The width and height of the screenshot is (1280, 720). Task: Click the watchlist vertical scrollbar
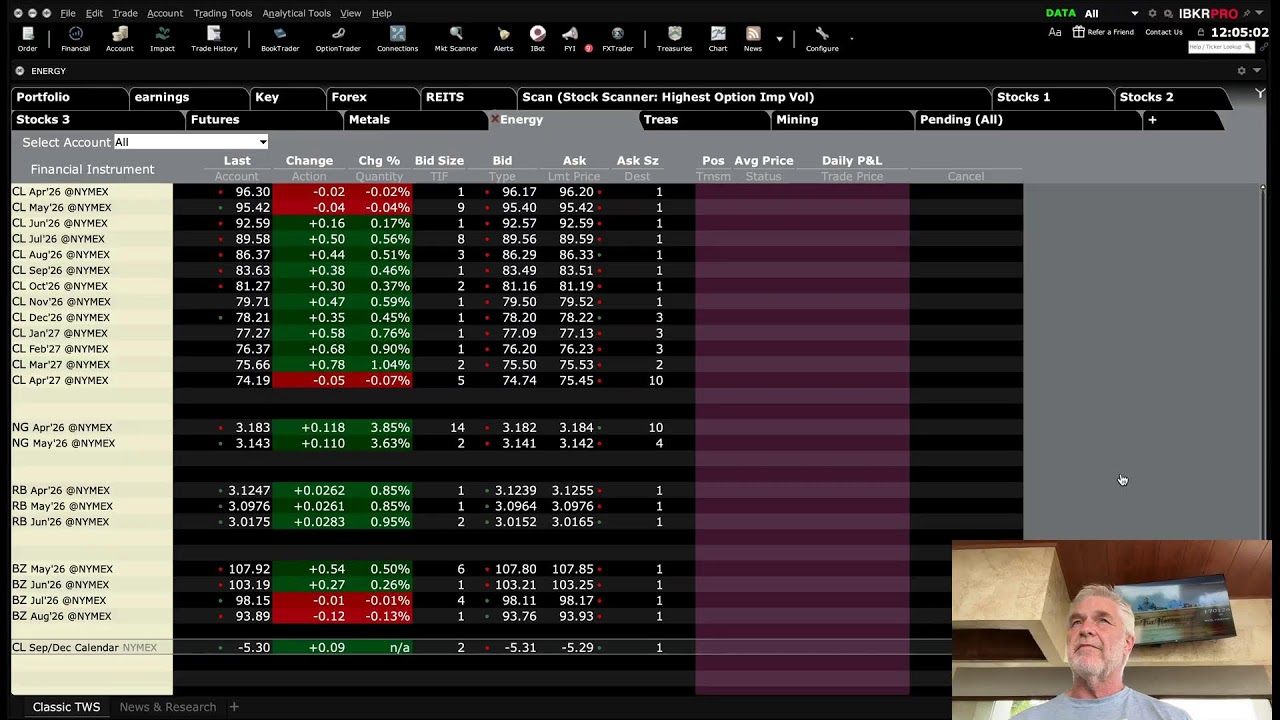(1262, 360)
